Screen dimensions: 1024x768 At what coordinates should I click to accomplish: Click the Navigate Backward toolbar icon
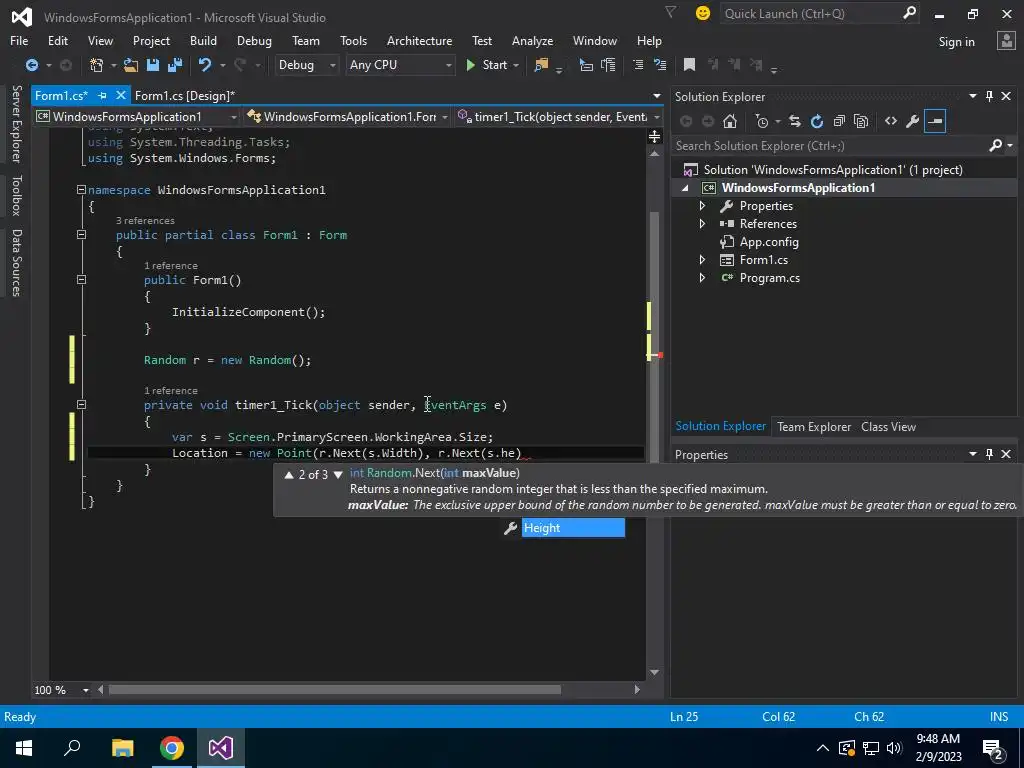[31, 65]
